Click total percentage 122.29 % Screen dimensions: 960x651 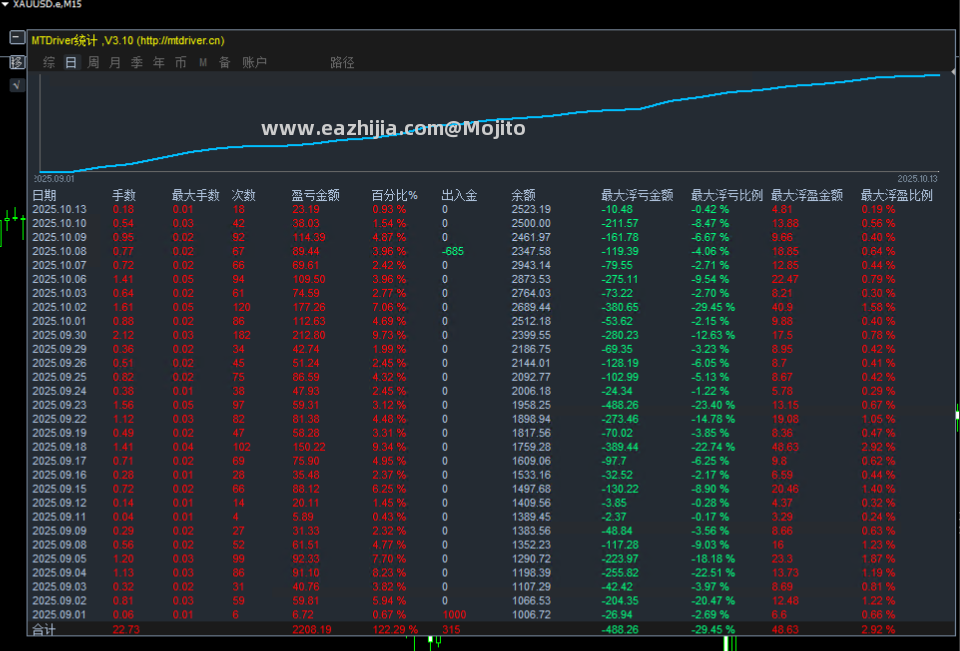(395, 630)
